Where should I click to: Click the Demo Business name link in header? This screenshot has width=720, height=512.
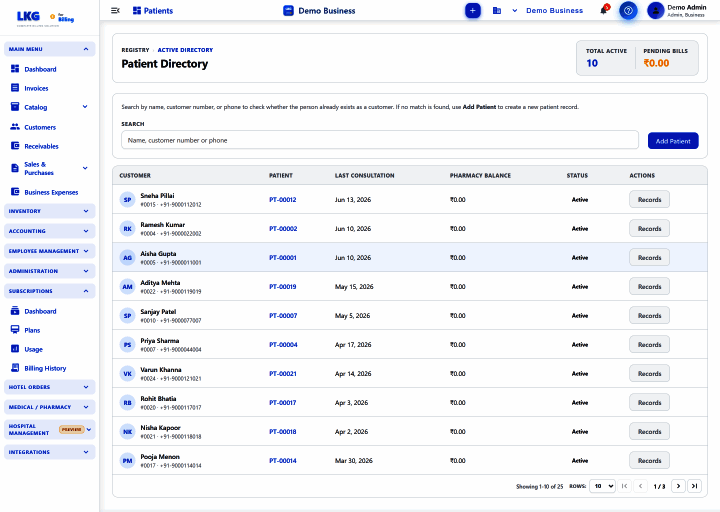(554, 11)
